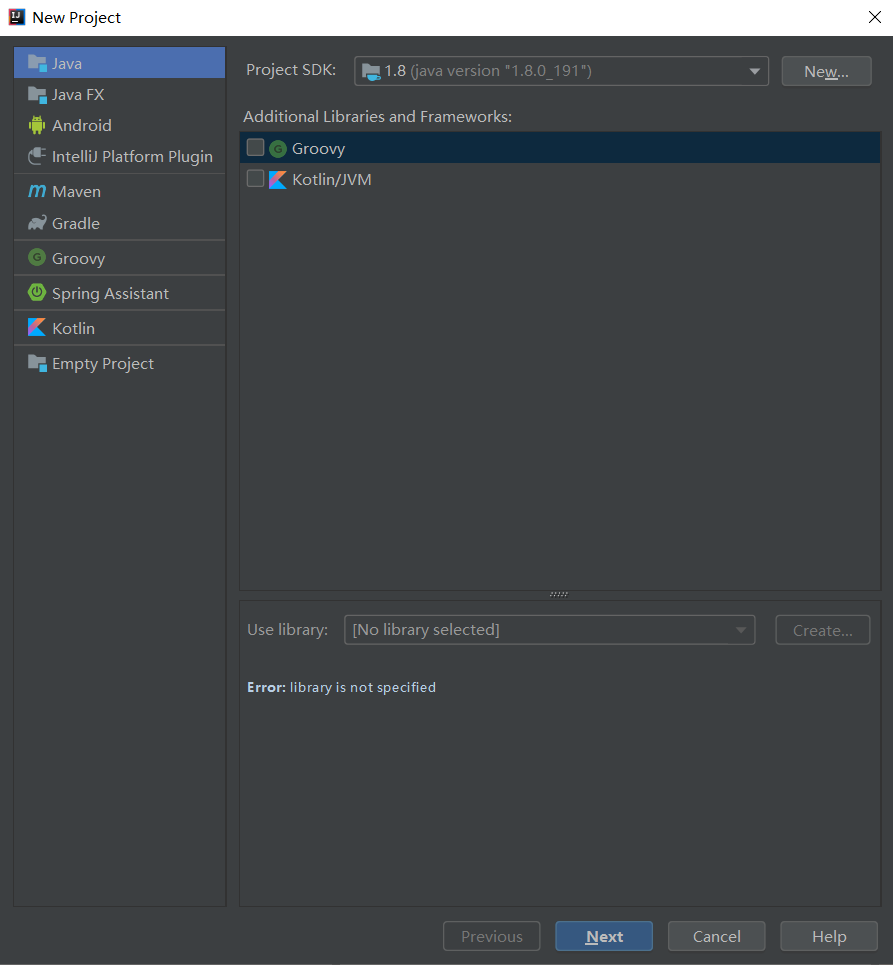Click the Kotlin logo in left sidebar

point(37,327)
